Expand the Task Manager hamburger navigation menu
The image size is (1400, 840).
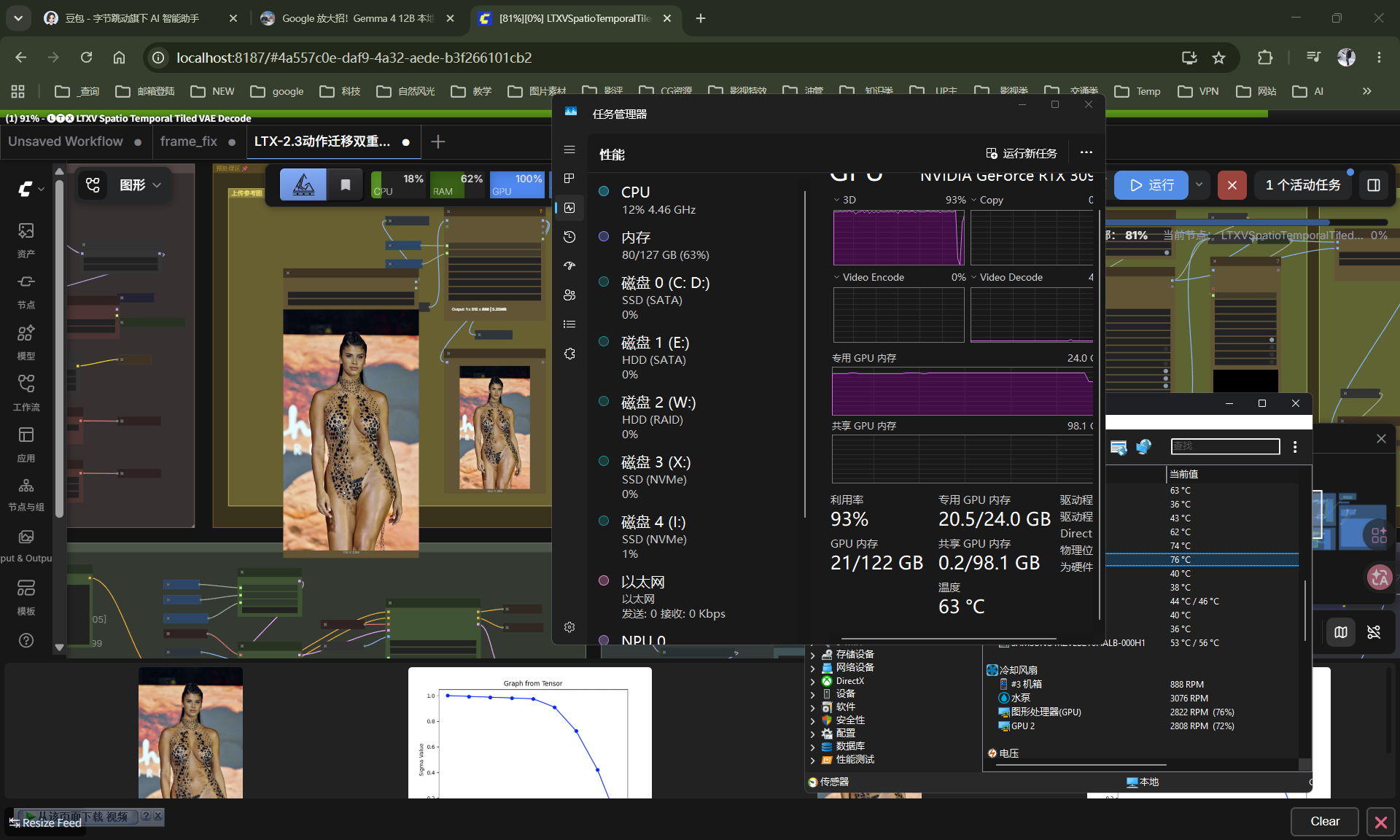coord(569,149)
